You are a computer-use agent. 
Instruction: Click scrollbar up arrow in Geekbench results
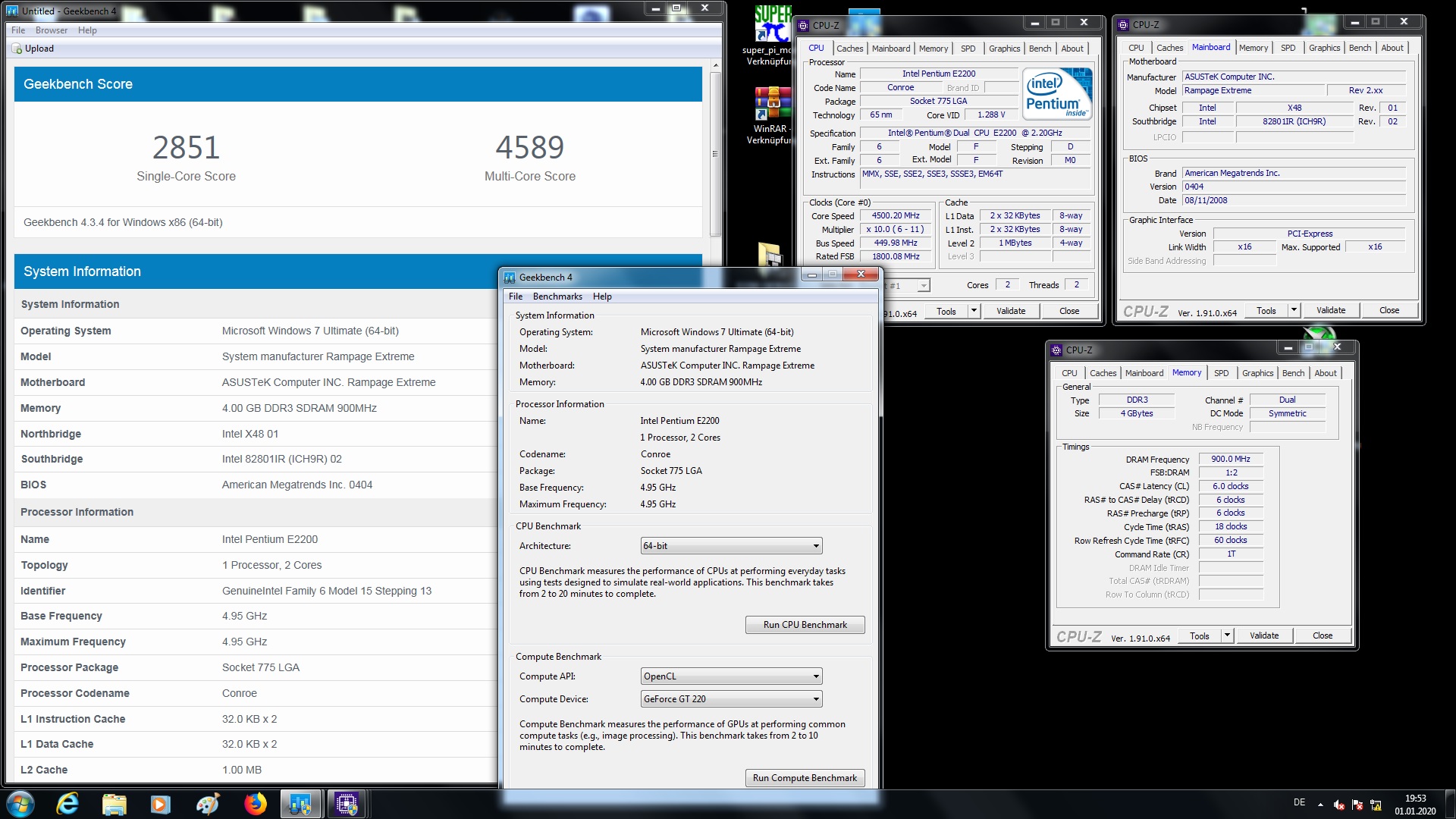click(x=714, y=66)
